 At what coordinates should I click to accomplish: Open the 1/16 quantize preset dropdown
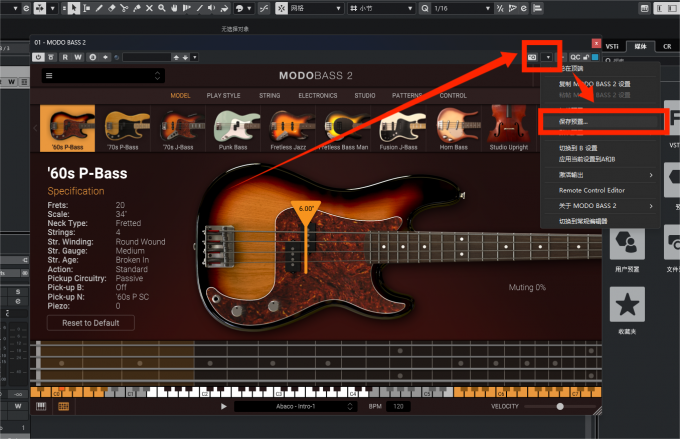coord(462,8)
